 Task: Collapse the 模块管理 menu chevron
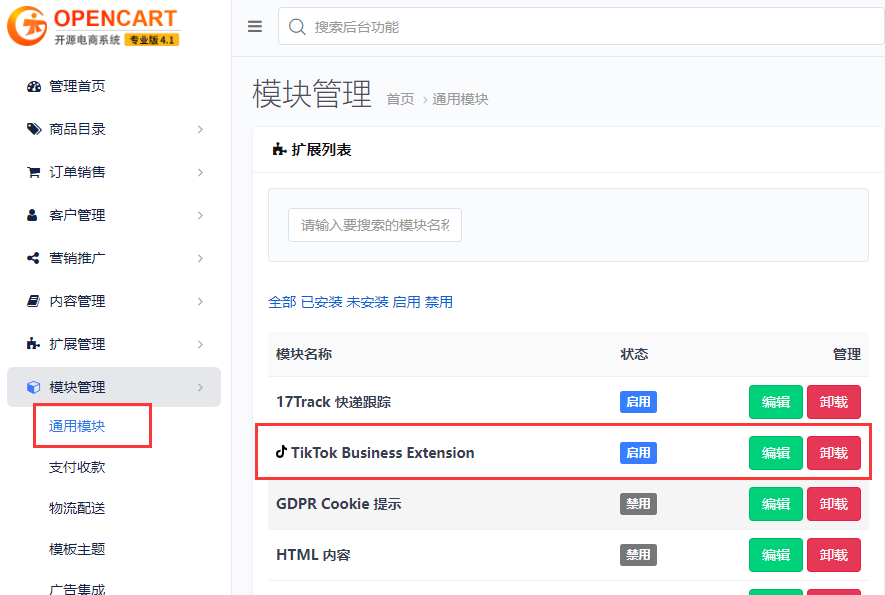200,387
